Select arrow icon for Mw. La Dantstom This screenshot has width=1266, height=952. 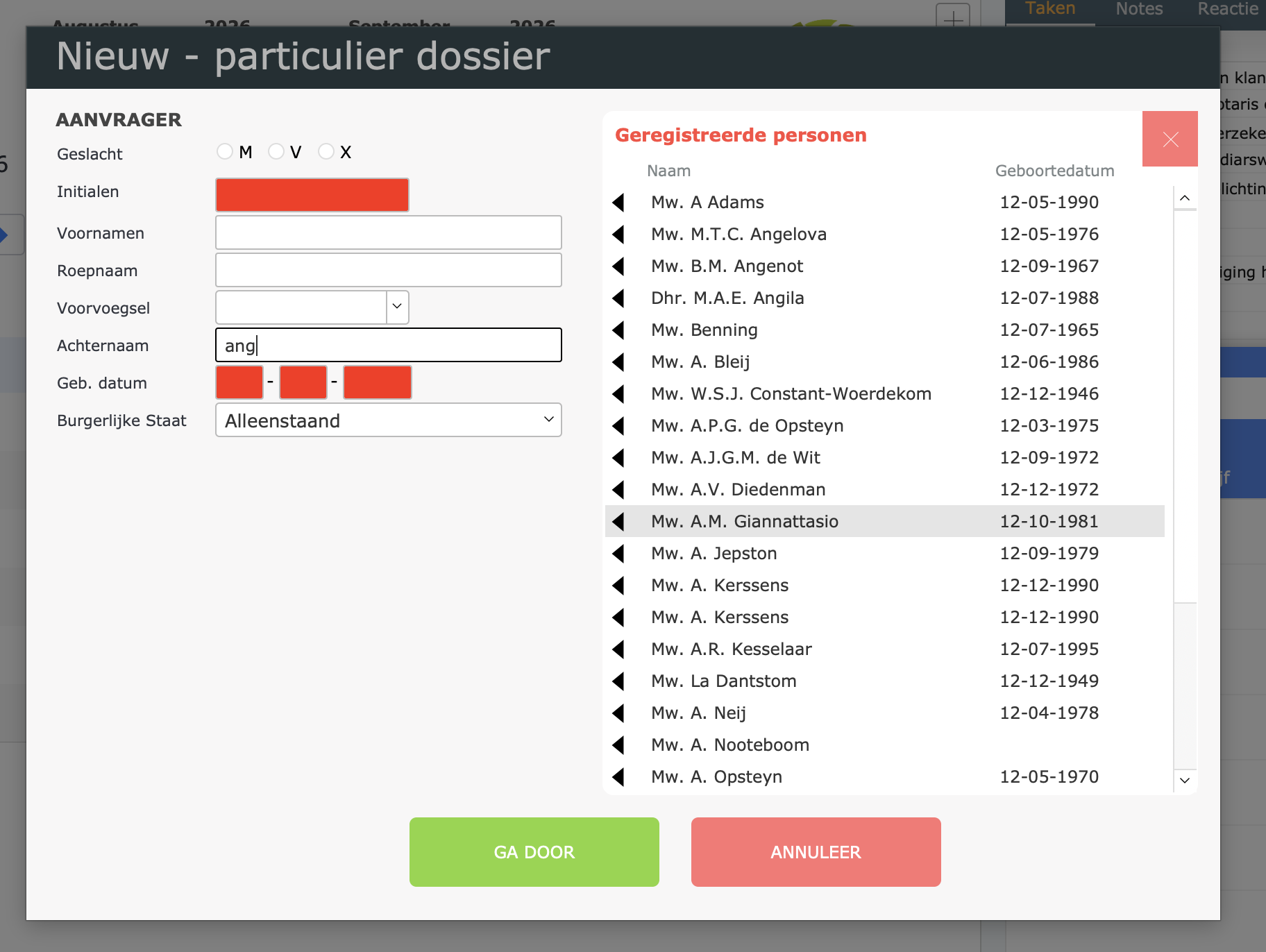coord(618,681)
